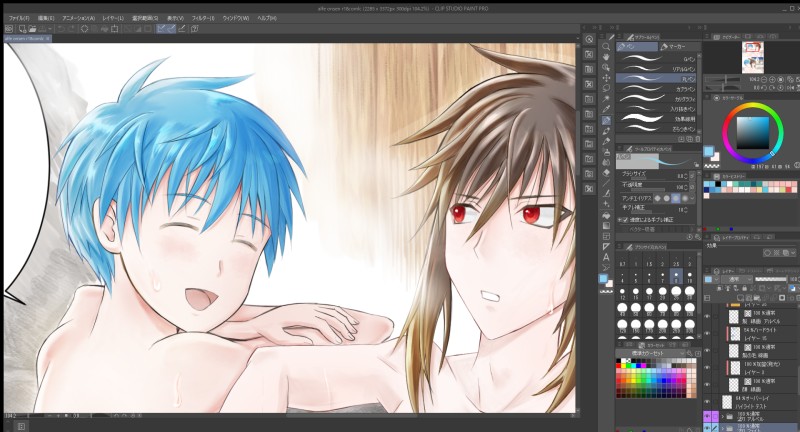Image resolution: width=800 pixels, height=432 pixels.
Task: Click New raster layer icon in Layer panel
Action: pos(741,298)
